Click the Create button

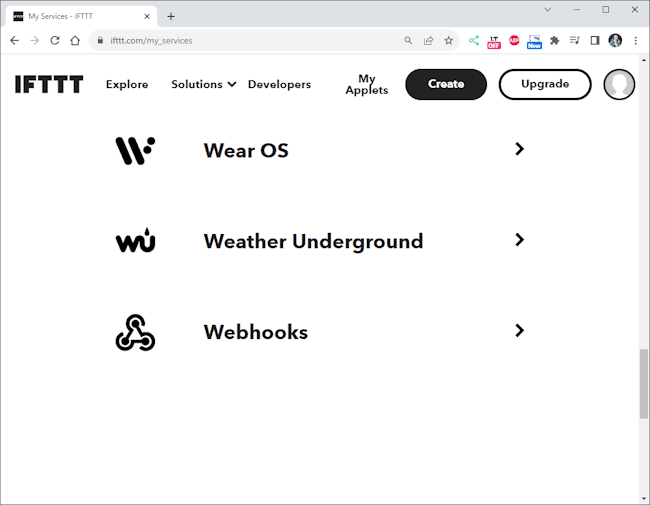point(446,85)
